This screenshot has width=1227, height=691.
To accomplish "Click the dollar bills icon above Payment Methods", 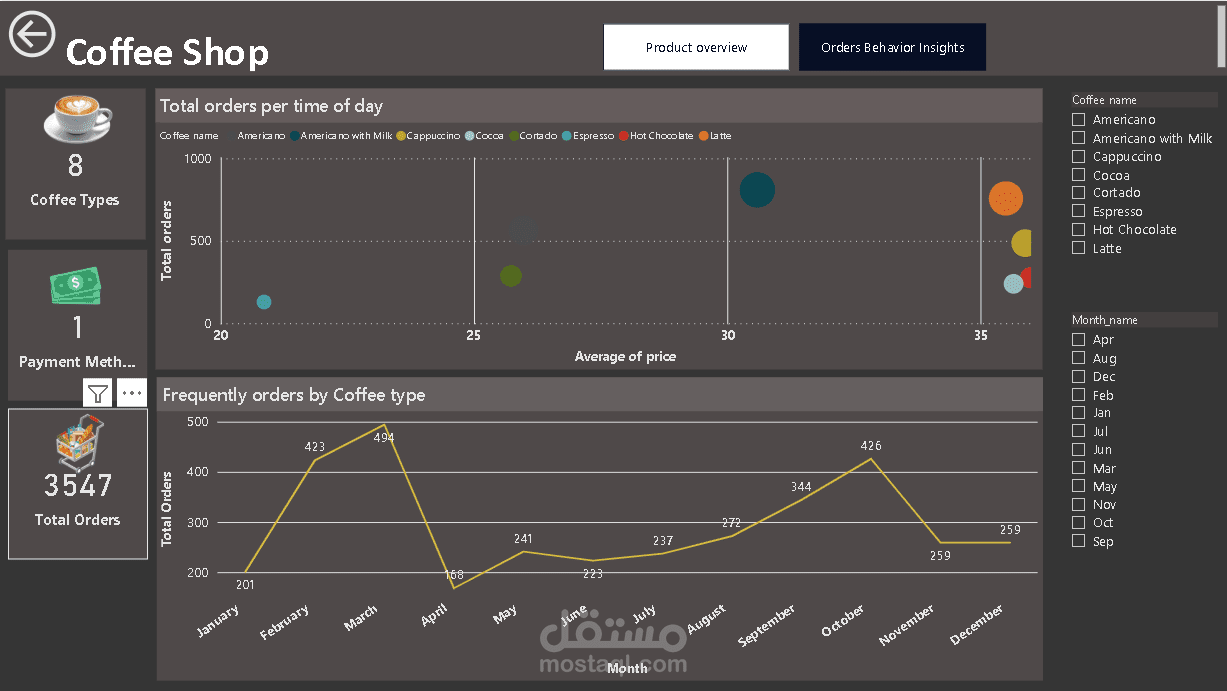I will (75, 287).
